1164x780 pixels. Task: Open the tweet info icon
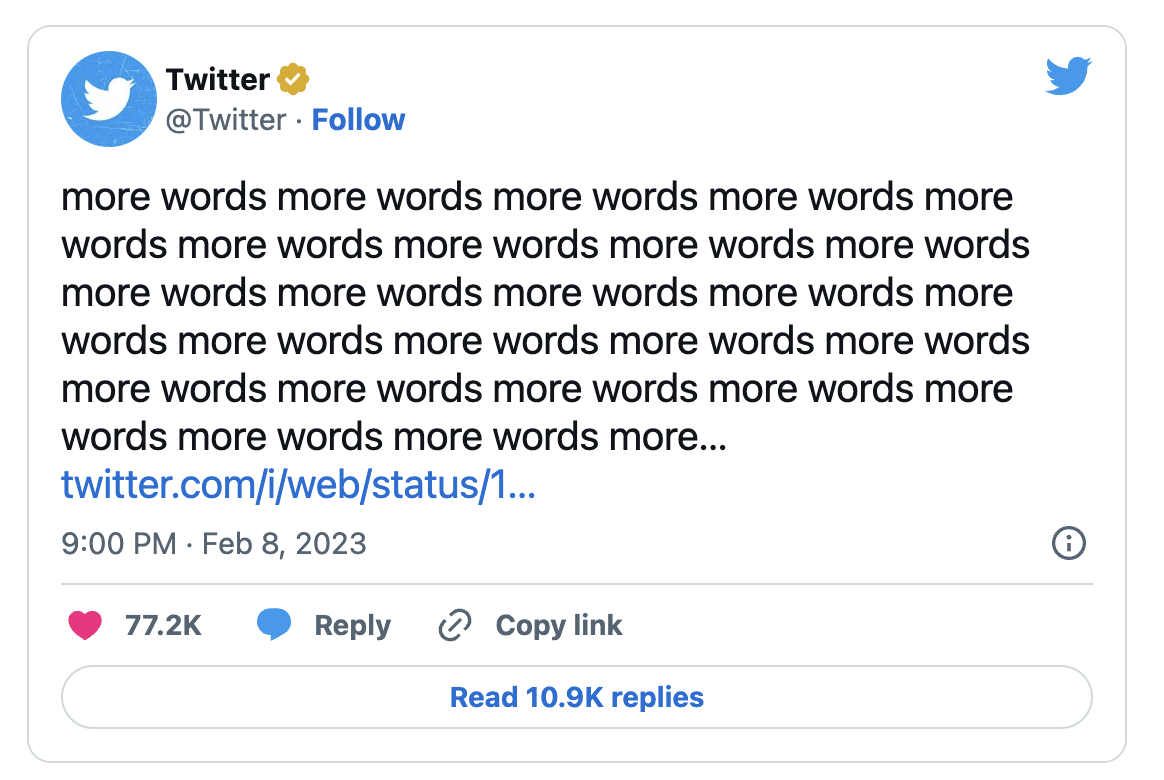point(1069,544)
